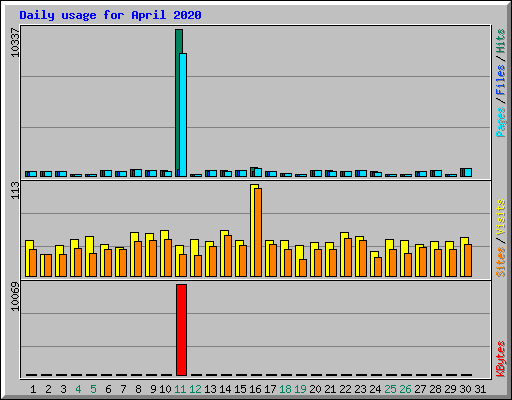Click day label "7" on the x-axis

click(123, 389)
